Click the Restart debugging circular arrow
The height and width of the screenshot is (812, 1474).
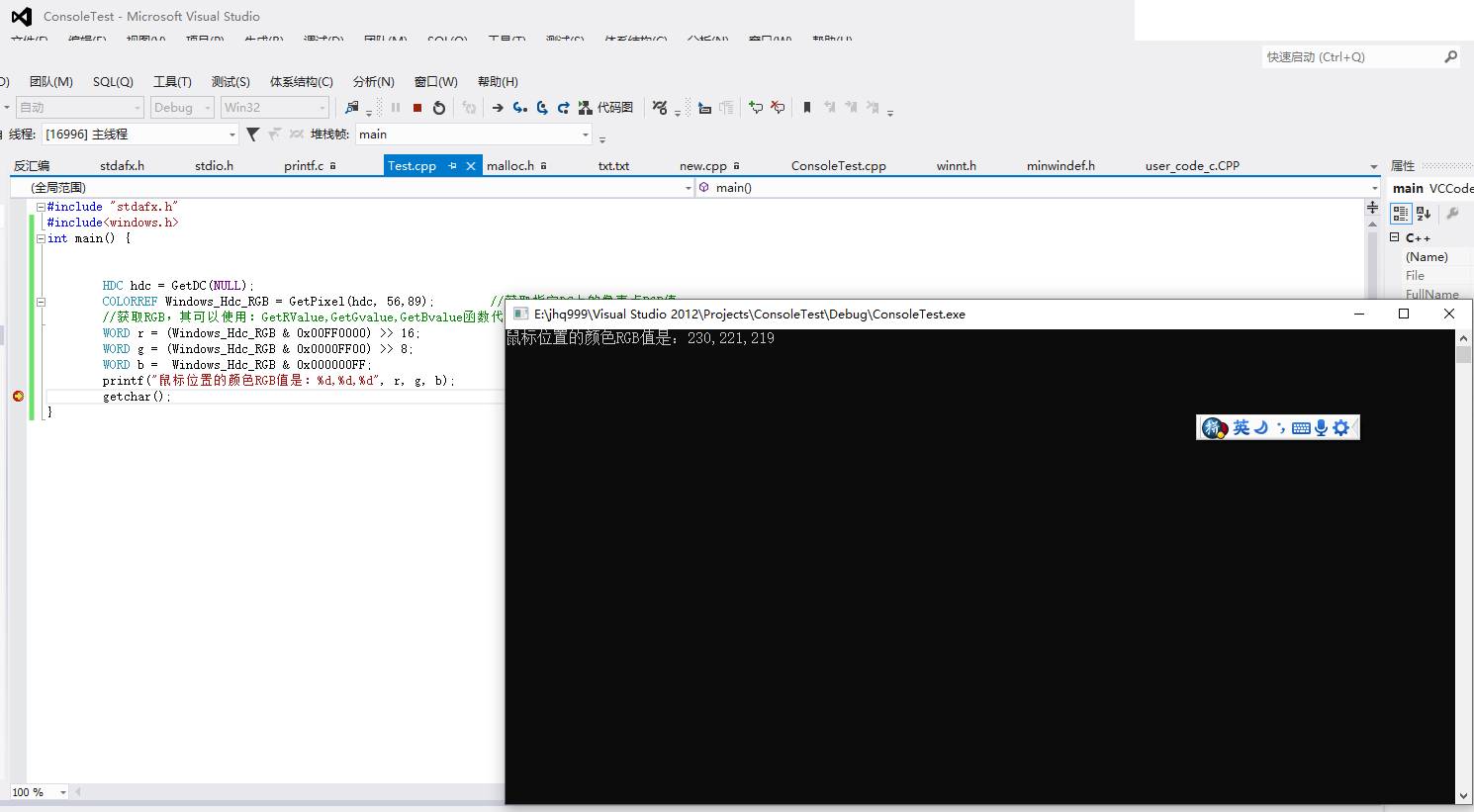tap(439, 108)
